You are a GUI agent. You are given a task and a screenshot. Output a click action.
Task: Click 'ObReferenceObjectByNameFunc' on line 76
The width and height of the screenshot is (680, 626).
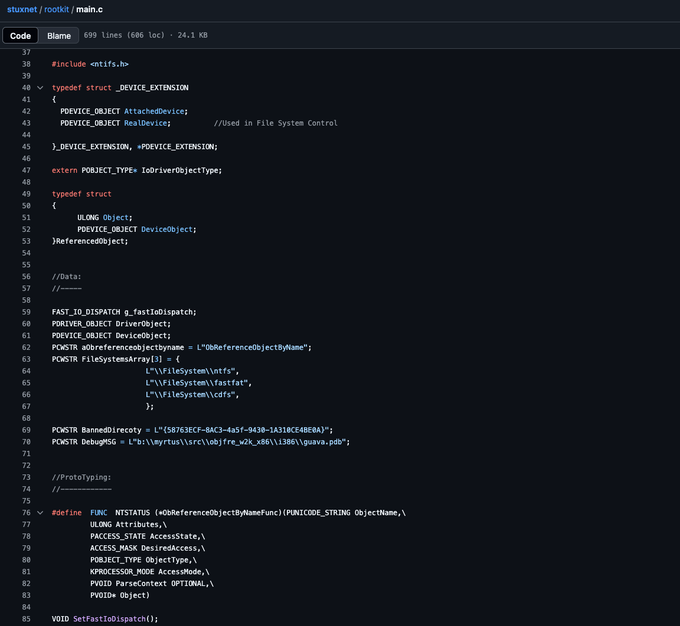pos(220,513)
